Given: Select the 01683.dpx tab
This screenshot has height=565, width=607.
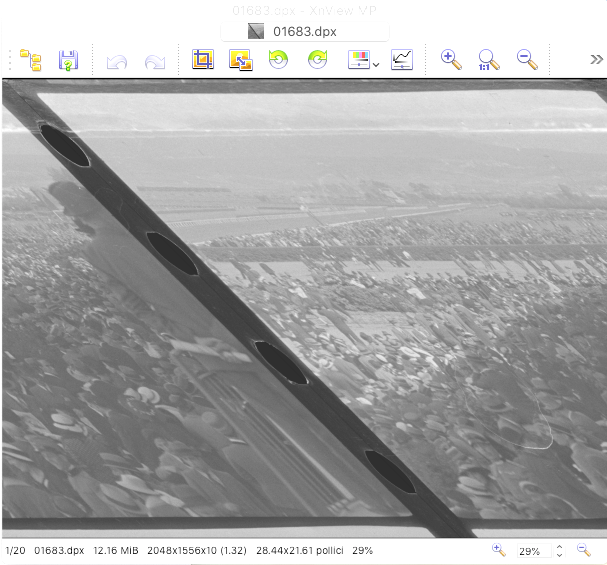Looking at the screenshot, I should click(305, 31).
